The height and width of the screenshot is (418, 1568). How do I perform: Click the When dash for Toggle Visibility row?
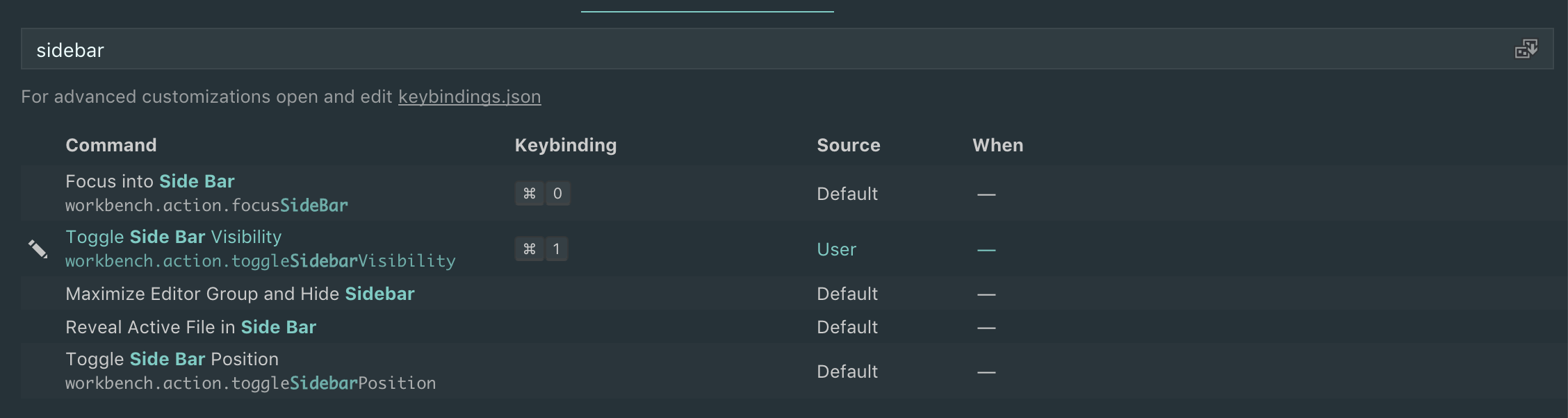pyautogui.click(x=986, y=249)
